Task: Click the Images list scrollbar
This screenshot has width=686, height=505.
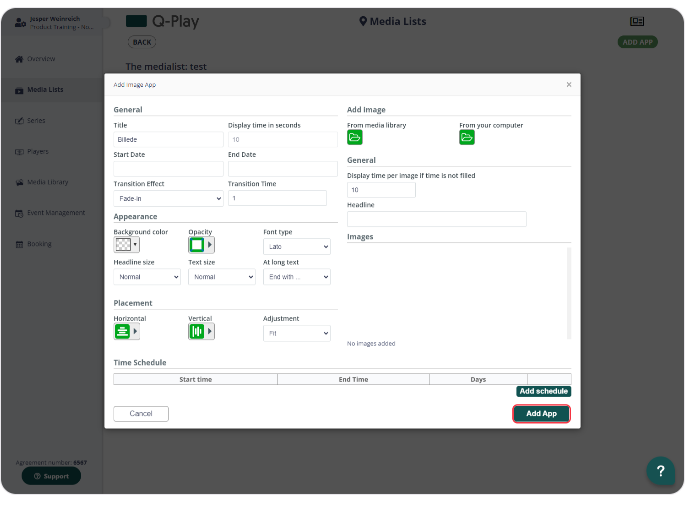Action: pyautogui.click(x=569, y=293)
